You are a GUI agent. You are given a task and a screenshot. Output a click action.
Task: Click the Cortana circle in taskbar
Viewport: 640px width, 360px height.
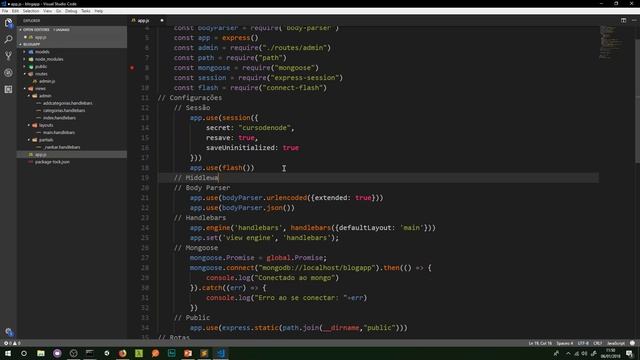24,353
